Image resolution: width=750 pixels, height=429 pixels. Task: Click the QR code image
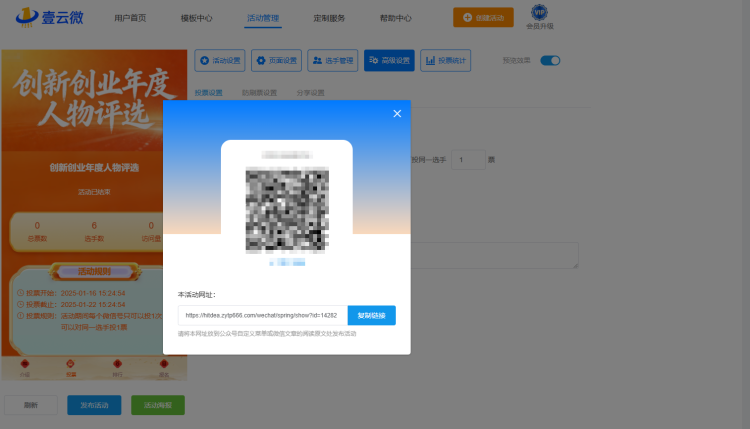[x=287, y=209]
